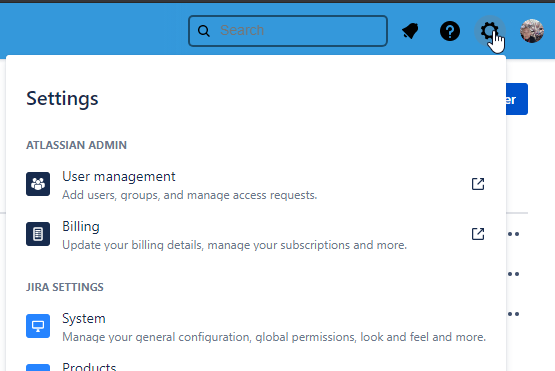Click inside the Search field
Viewport: 555px width, 371px height.
[x=288, y=31]
